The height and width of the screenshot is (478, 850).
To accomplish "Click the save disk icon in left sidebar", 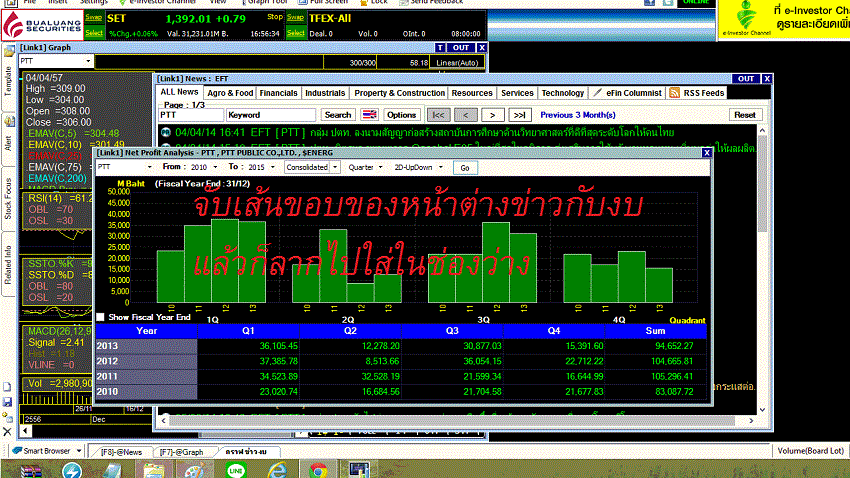I will pos(7,402).
